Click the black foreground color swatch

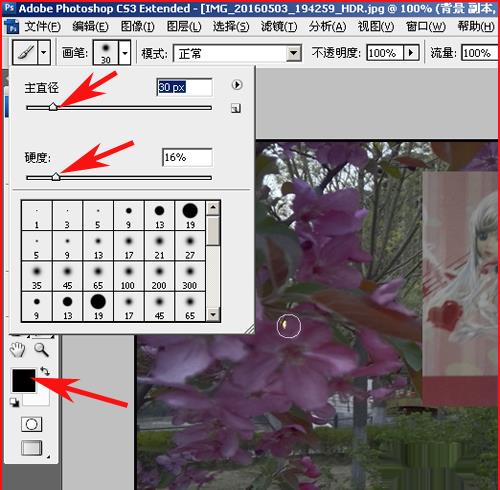[24, 380]
